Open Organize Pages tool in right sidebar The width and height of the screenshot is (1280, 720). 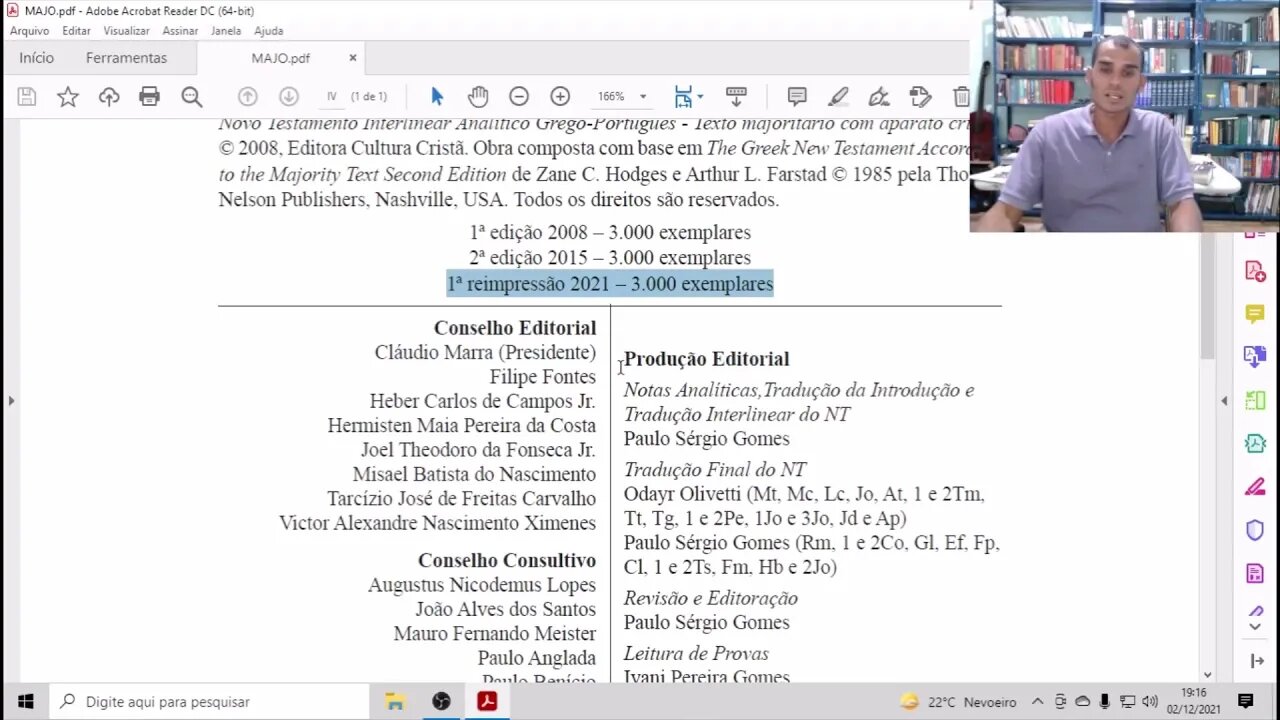[1255, 400]
